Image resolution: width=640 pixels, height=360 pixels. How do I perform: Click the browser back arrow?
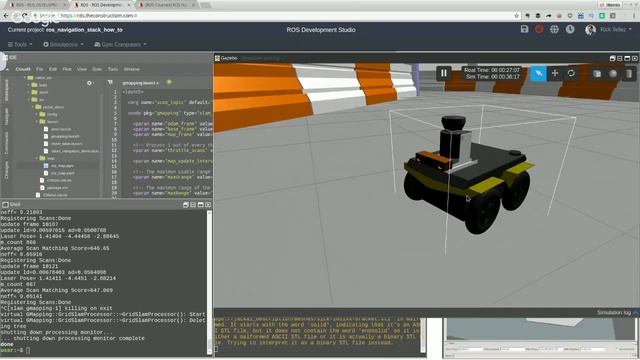point(6,16)
